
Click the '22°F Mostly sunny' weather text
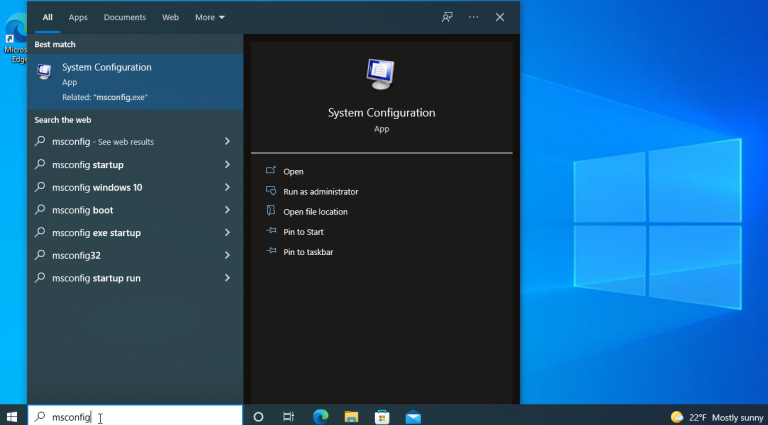coord(726,418)
